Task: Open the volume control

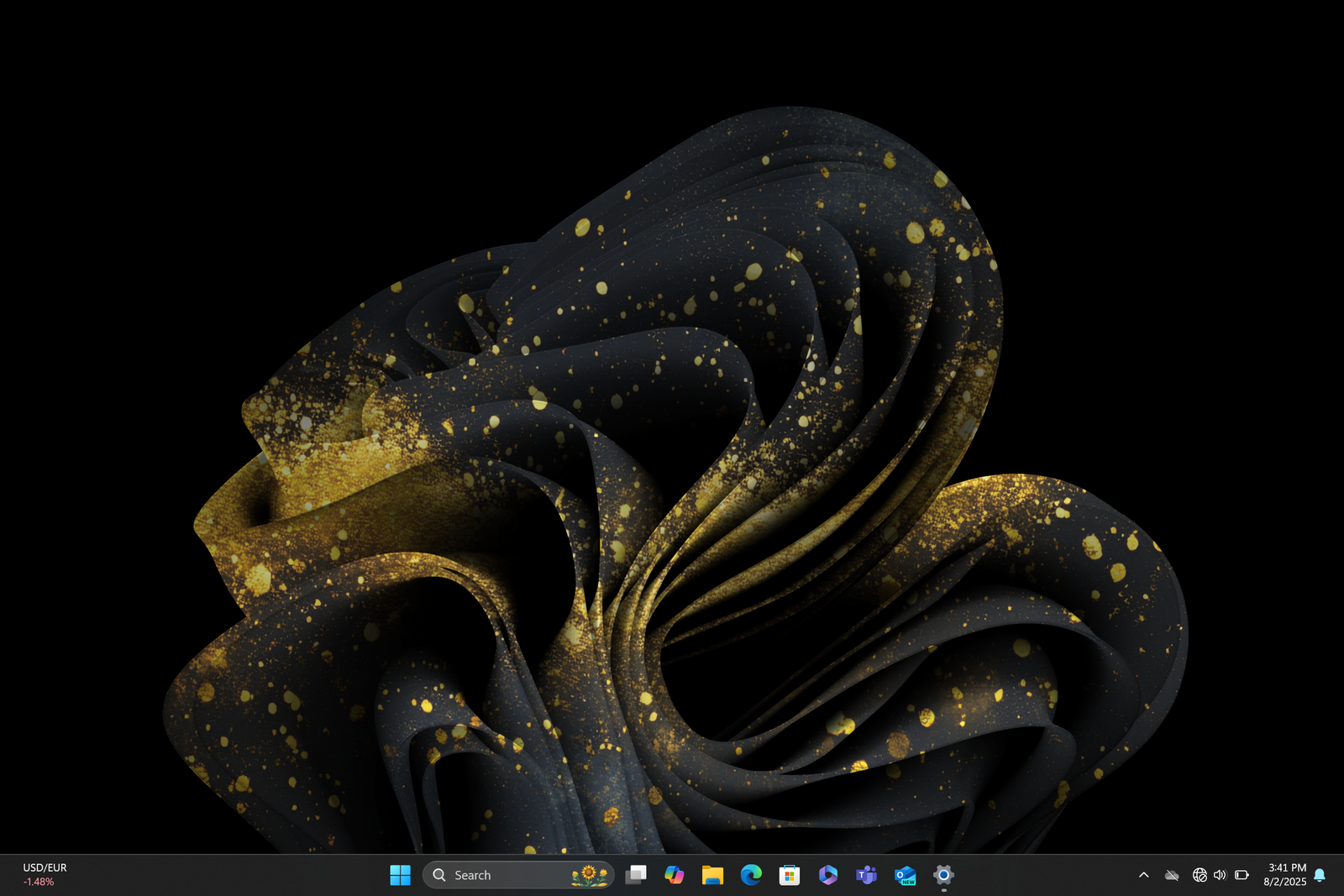Action: (x=1220, y=874)
